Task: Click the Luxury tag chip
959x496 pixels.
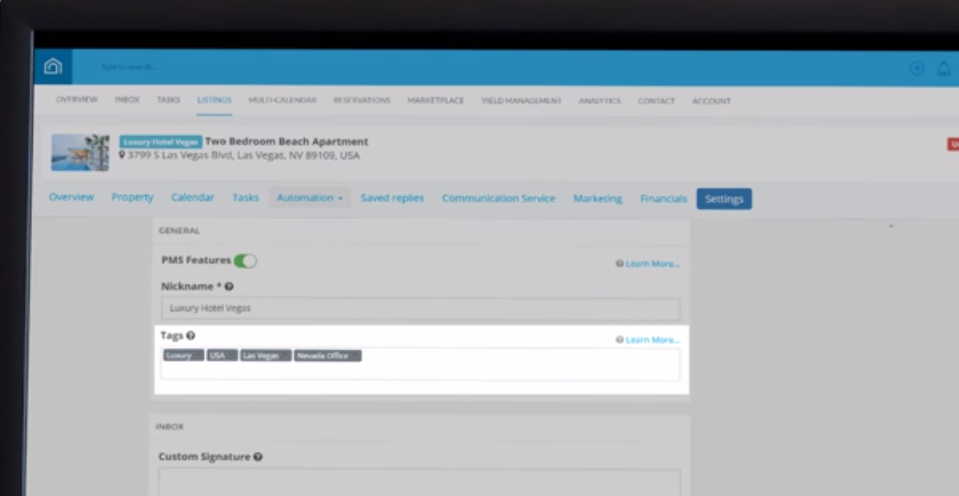Action: click(x=183, y=355)
